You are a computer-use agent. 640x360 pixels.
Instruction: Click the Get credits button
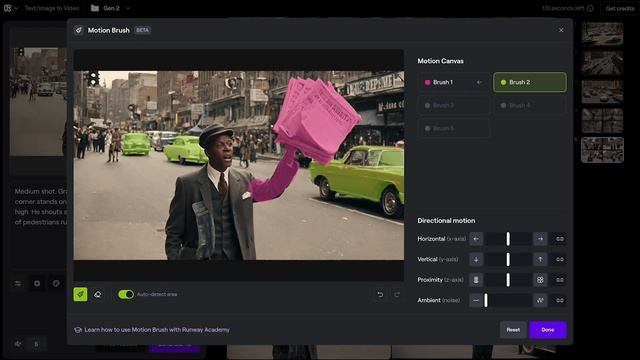point(620,8)
